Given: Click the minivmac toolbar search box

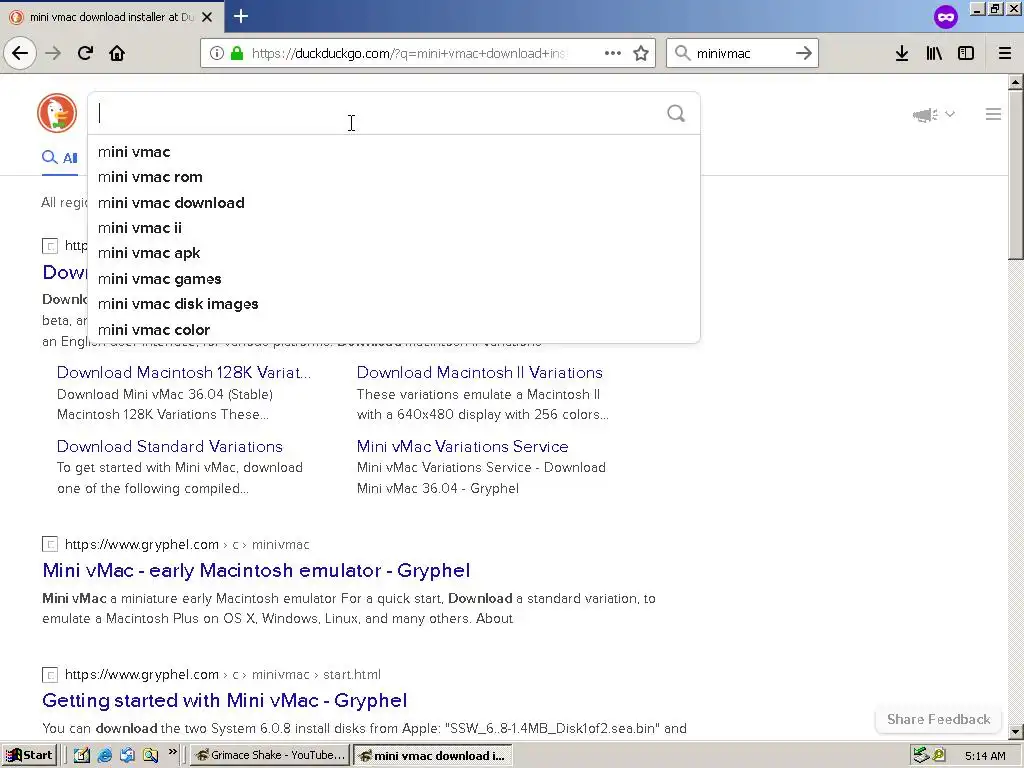Looking at the screenshot, I should pyautogui.click(x=742, y=53).
